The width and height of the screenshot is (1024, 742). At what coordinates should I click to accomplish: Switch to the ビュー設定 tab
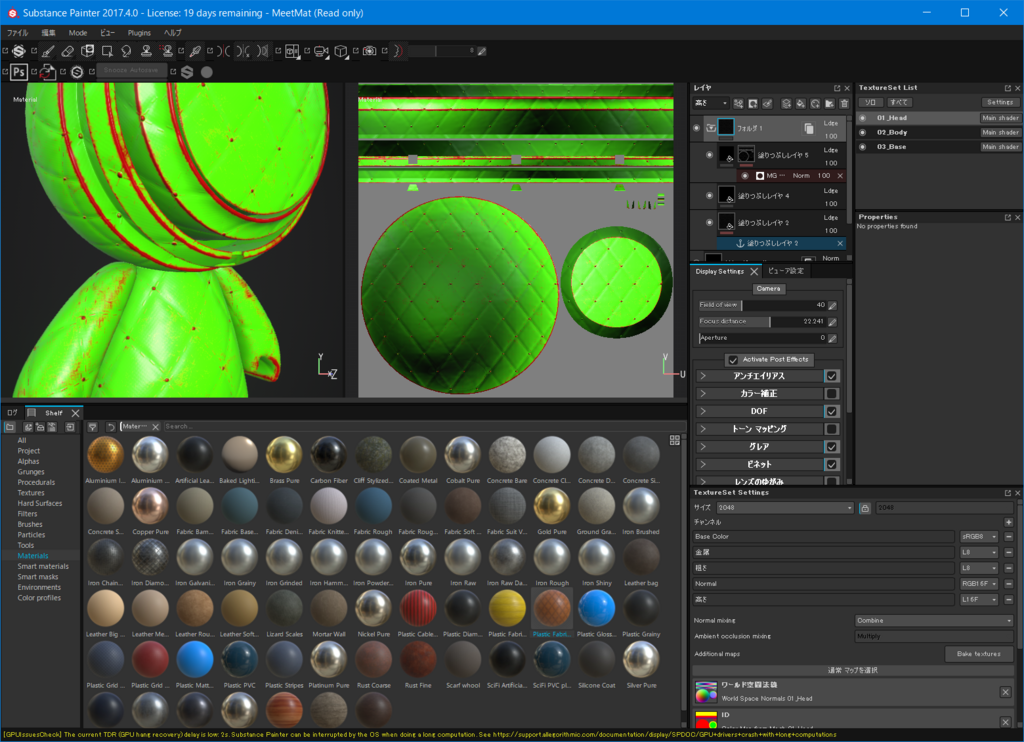(786, 271)
